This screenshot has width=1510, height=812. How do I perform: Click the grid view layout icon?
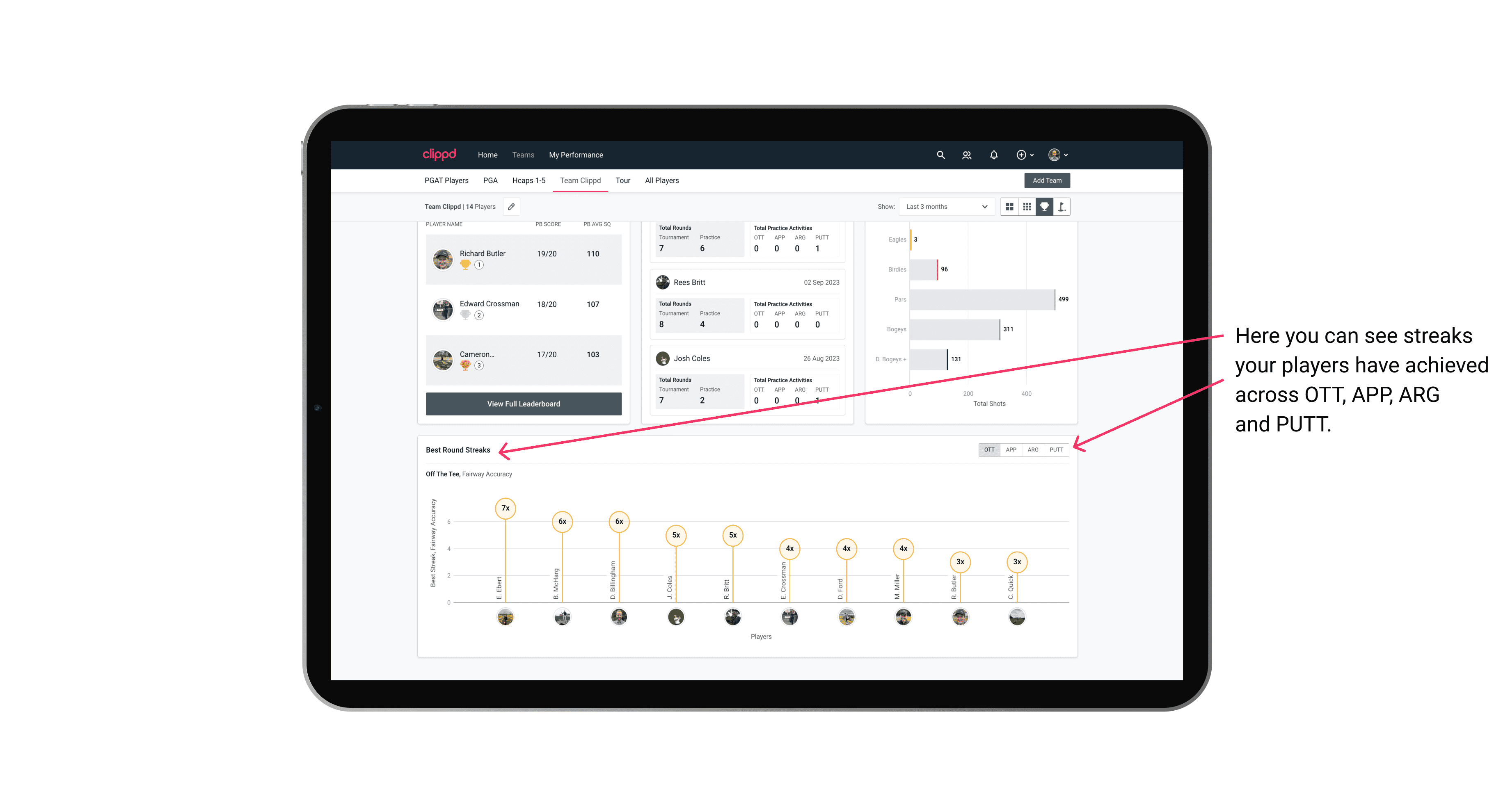pos(1009,207)
